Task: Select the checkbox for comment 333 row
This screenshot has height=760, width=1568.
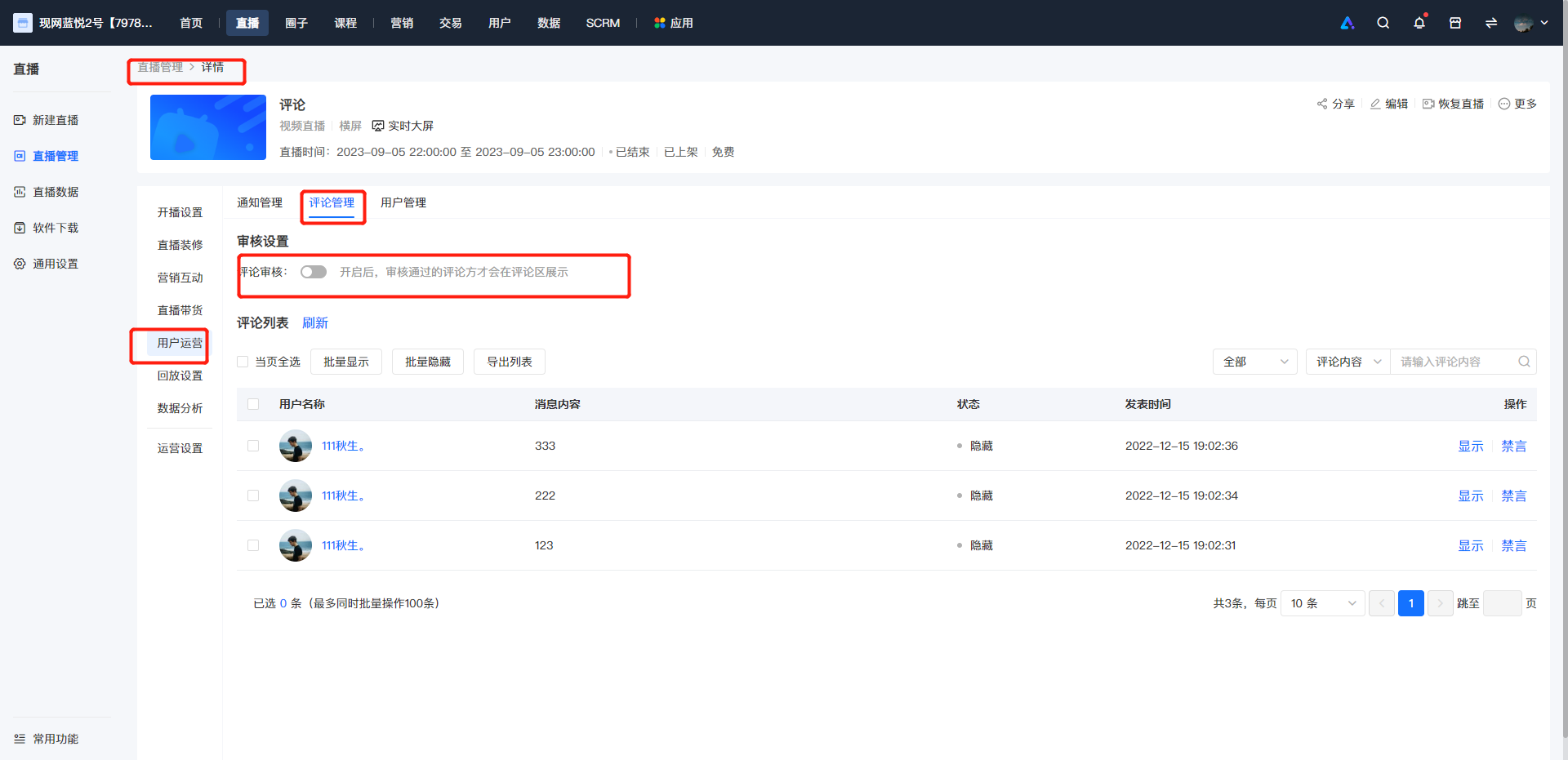Action: (x=253, y=446)
